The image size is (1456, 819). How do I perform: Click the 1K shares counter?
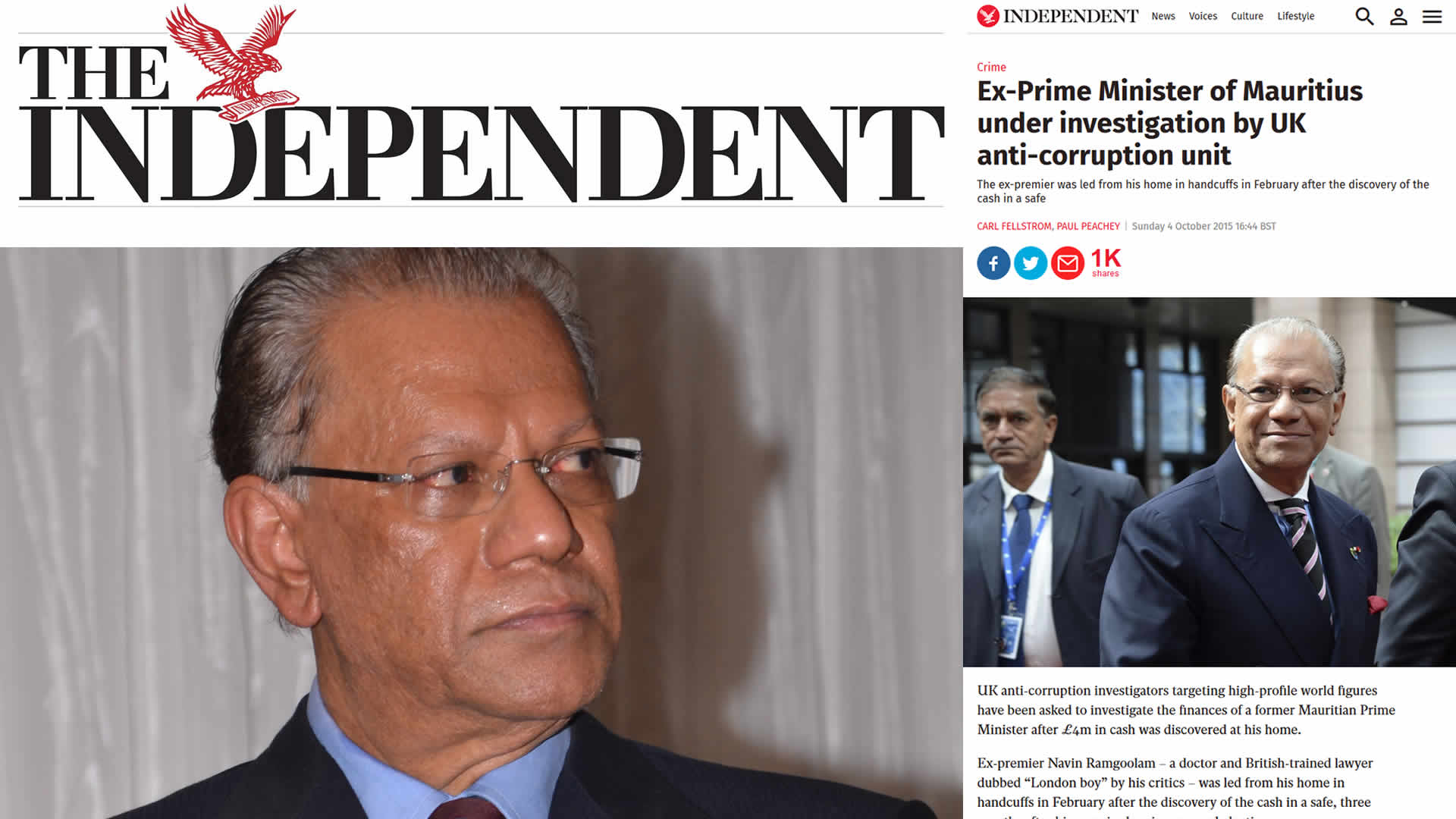click(x=1106, y=263)
